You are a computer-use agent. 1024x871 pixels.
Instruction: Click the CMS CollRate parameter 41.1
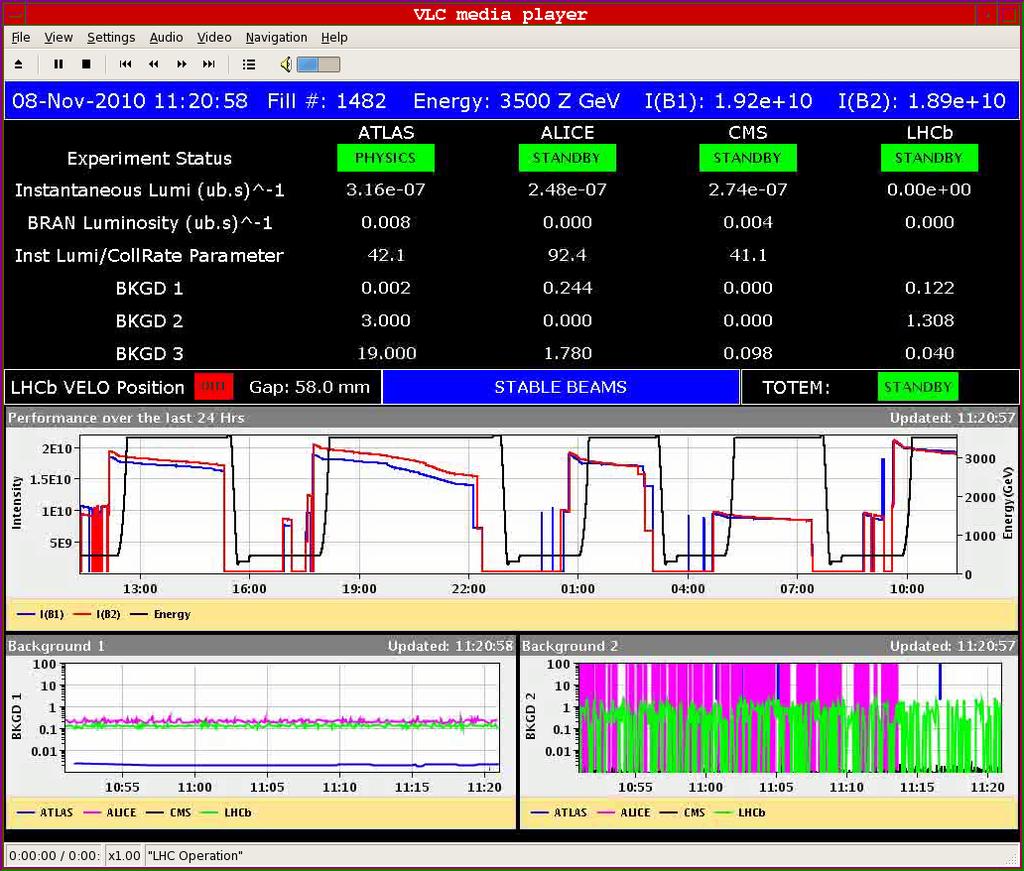coord(748,255)
